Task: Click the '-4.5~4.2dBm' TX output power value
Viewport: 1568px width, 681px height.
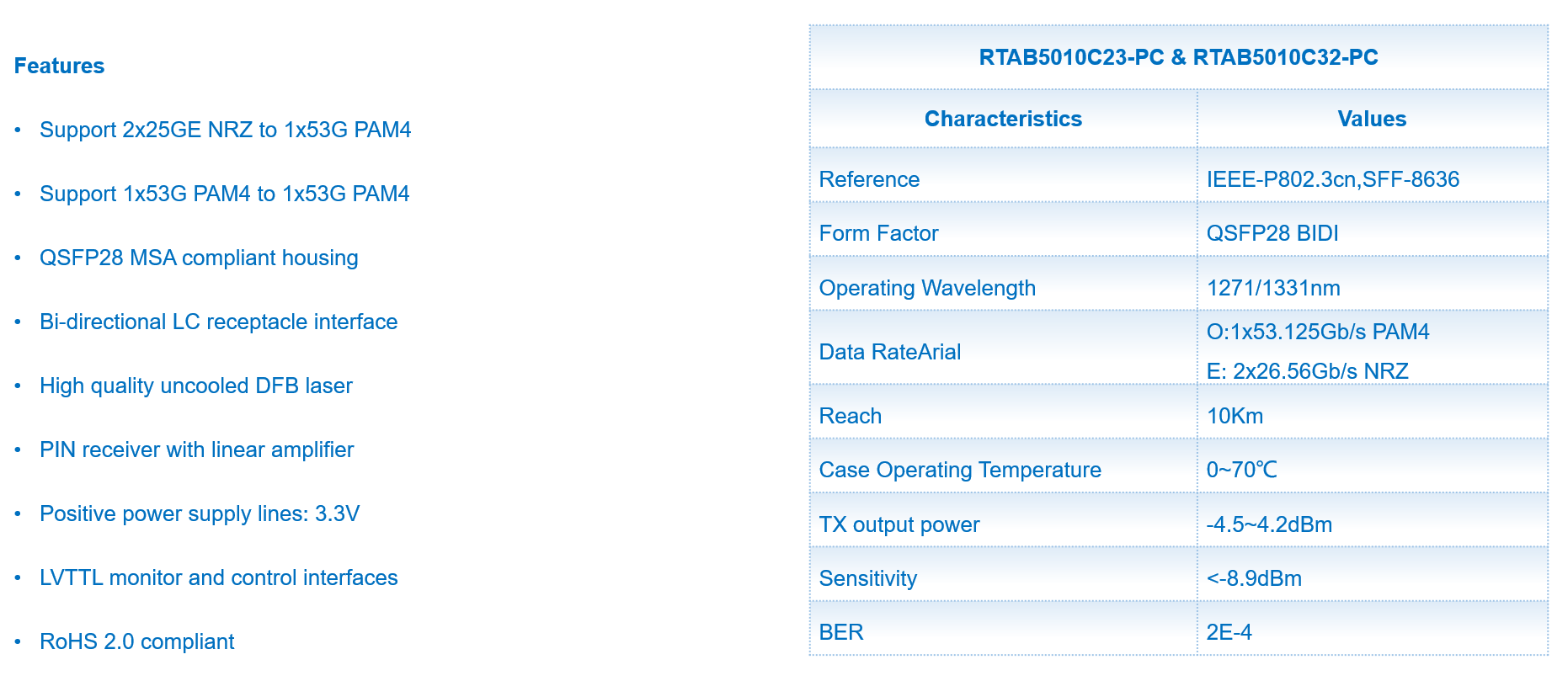Action: click(x=1269, y=524)
